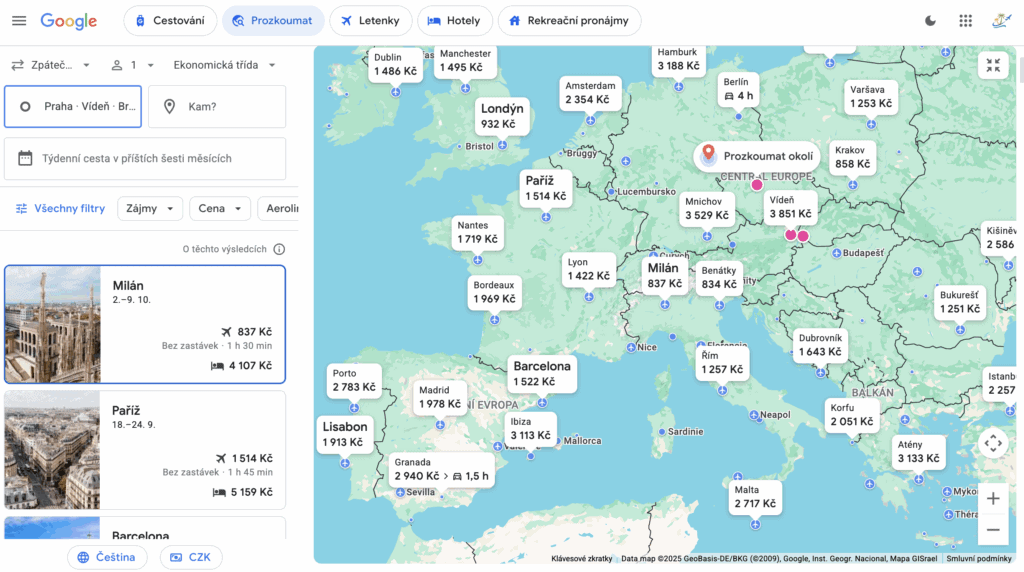Zoom in on the map
Image resolution: width=1024 pixels, height=572 pixels.
coord(992,498)
